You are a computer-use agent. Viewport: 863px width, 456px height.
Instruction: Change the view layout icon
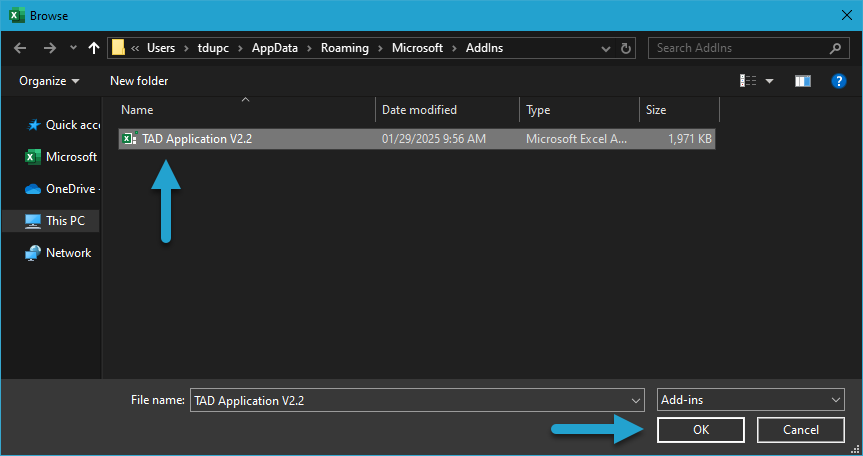[747, 81]
